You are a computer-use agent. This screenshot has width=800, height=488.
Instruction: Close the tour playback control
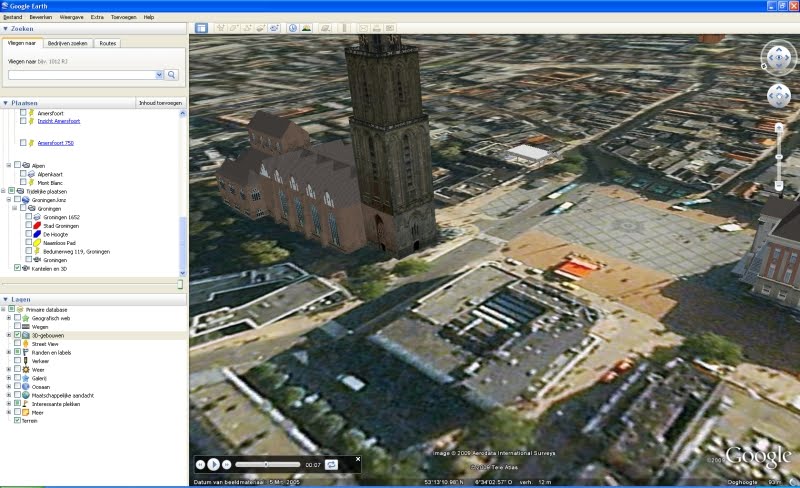tap(358, 459)
